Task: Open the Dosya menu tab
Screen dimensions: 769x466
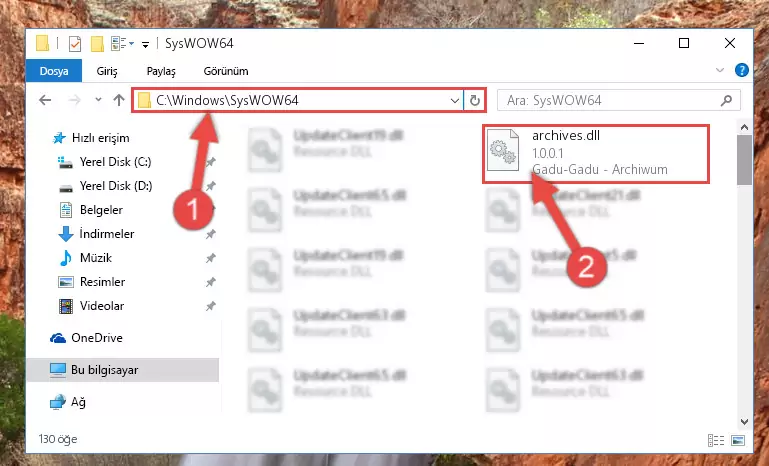Action: pyautogui.click(x=53, y=71)
